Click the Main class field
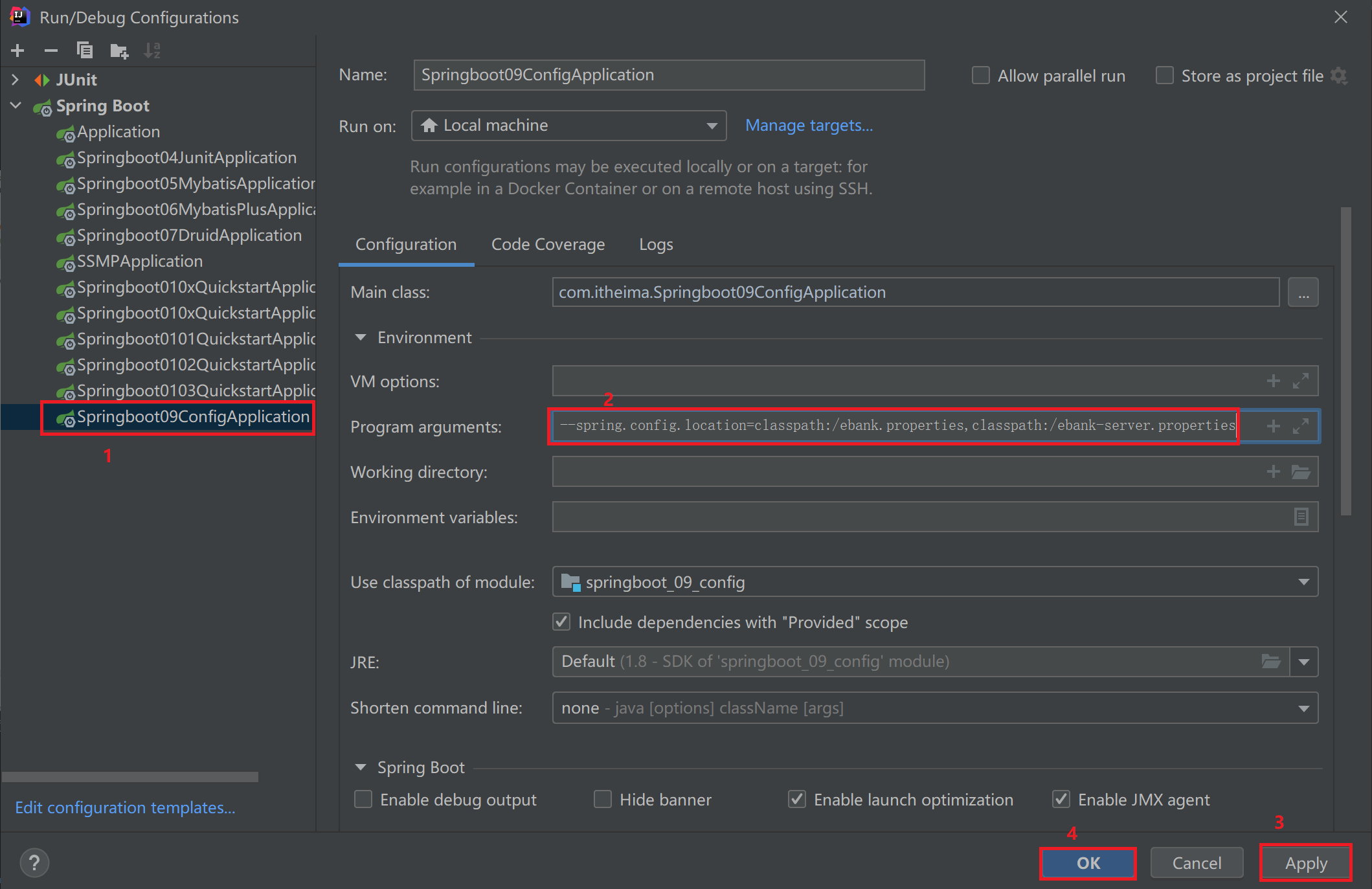The width and height of the screenshot is (1372, 889). coord(916,293)
